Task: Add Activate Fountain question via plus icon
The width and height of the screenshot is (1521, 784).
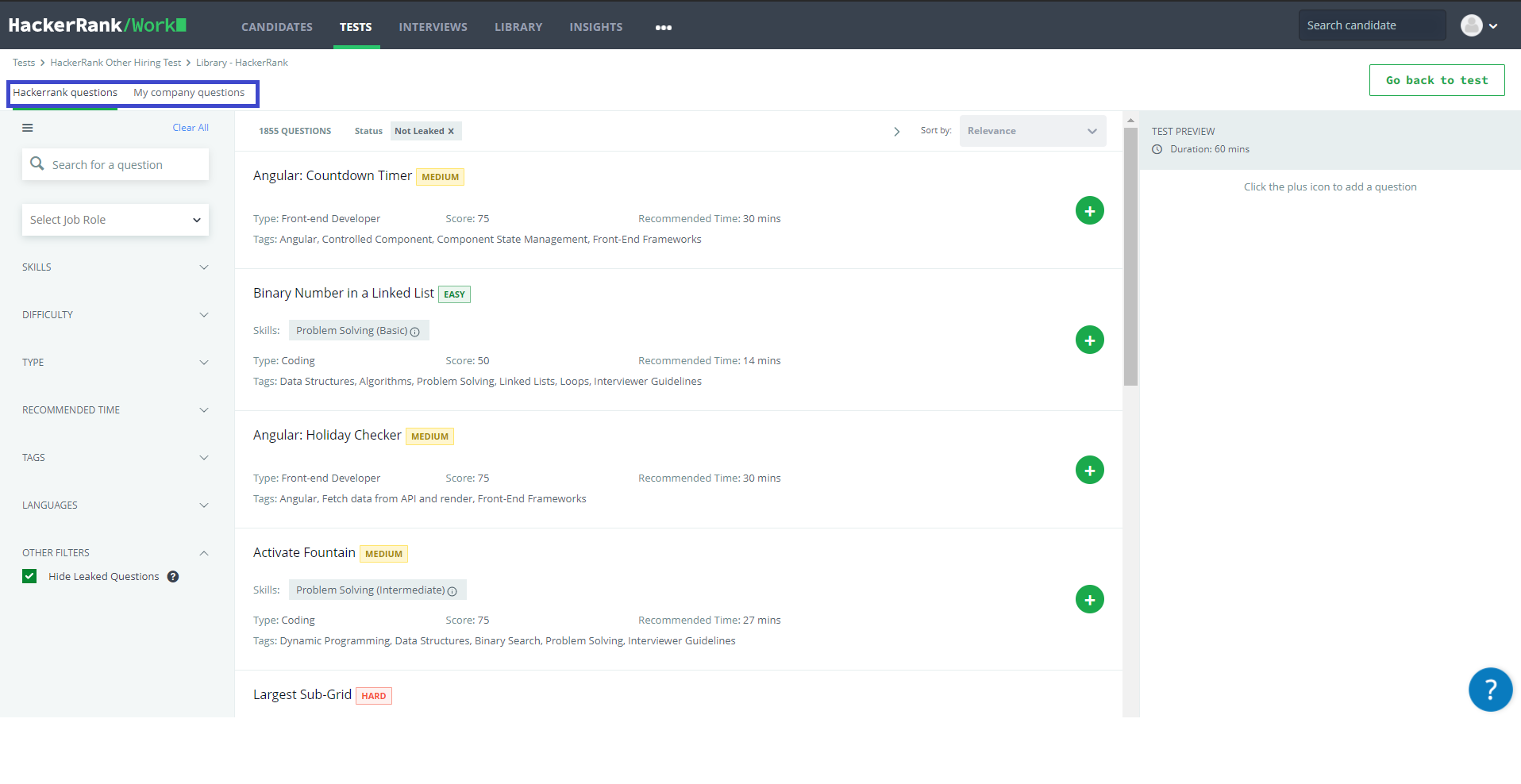Action: tap(1089, 599)
